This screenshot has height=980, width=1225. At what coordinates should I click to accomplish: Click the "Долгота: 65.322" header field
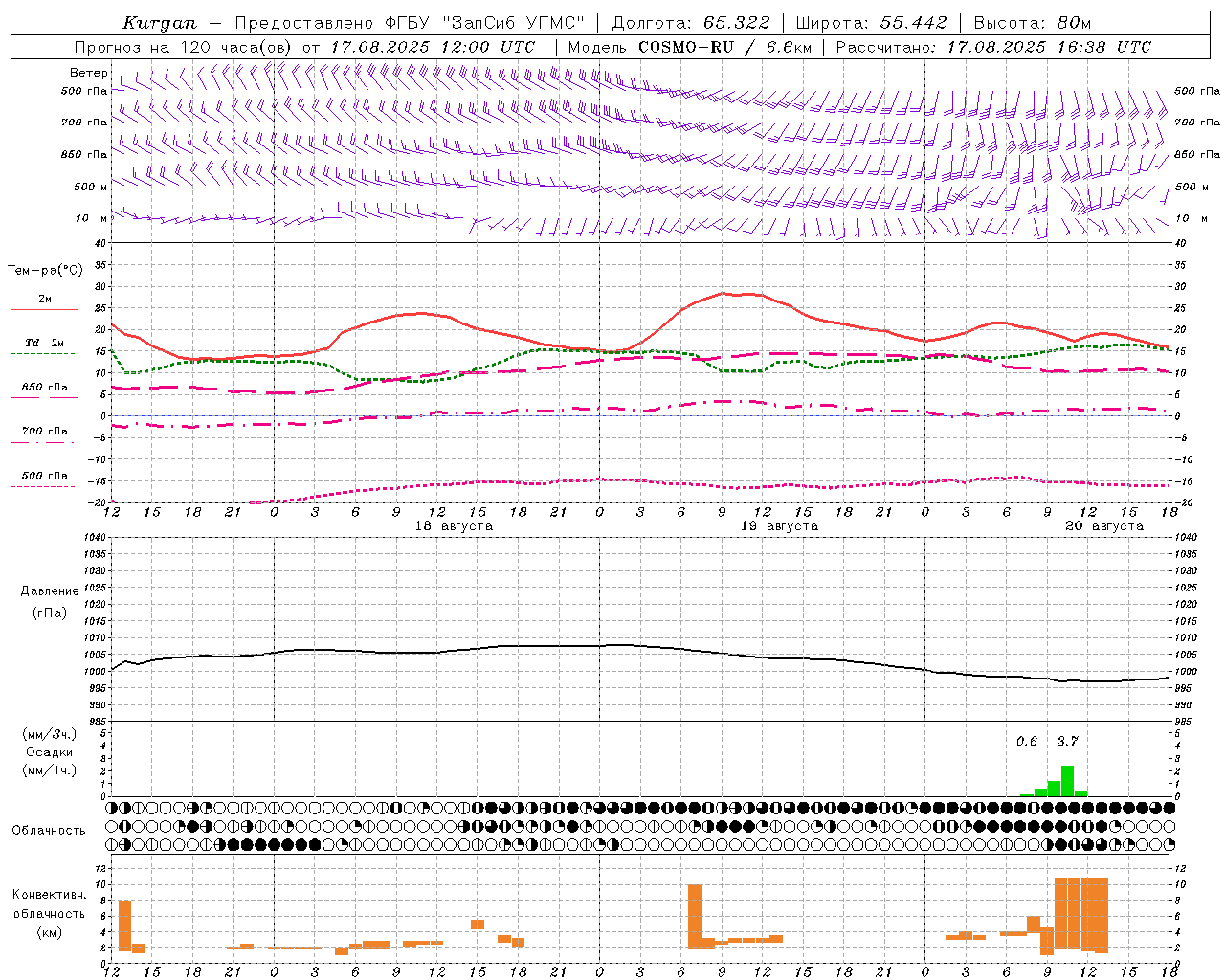pyautogui.click(x=691, y=23)
